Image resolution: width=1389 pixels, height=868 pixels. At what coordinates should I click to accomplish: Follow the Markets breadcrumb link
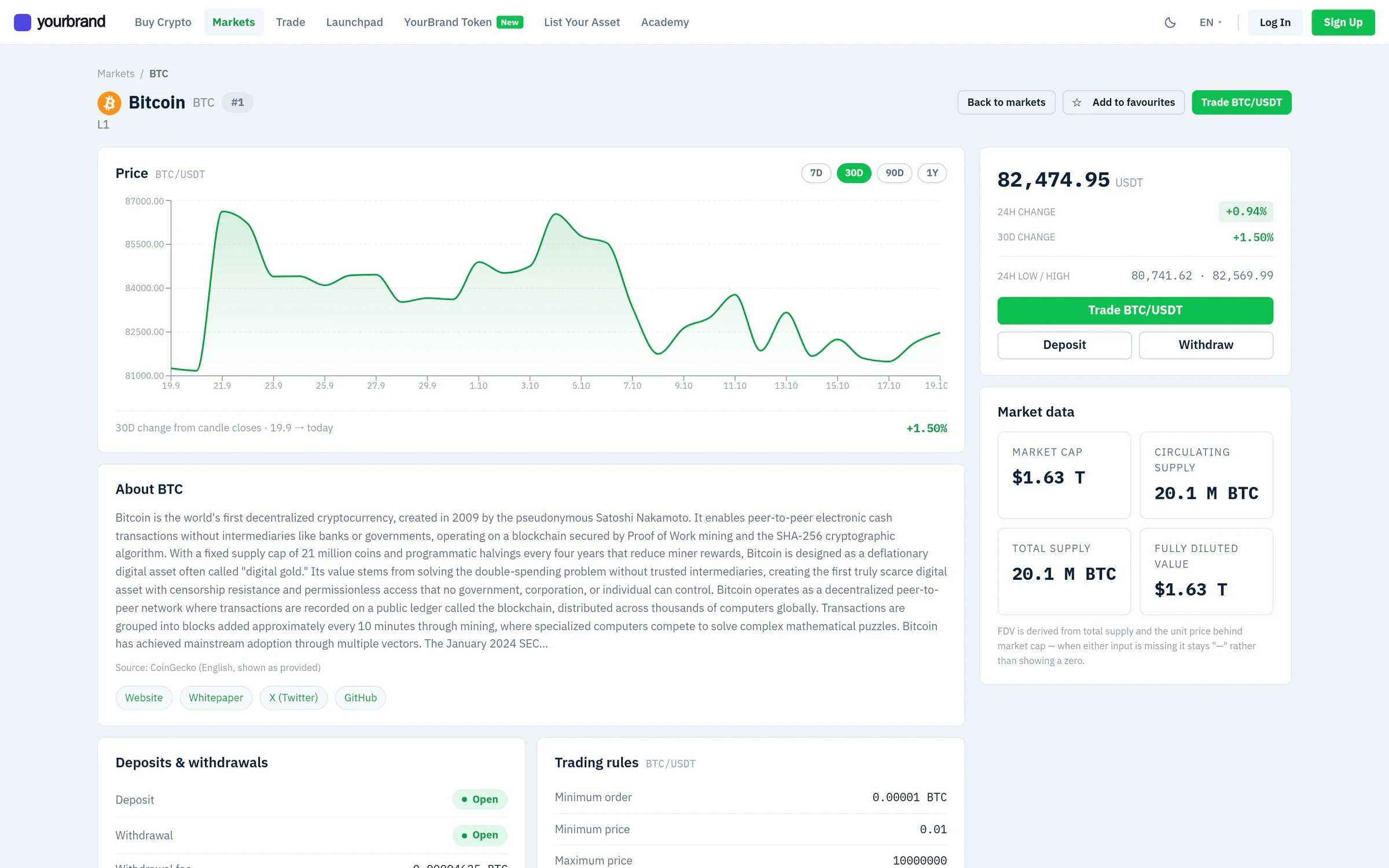click(x=116, y=73)
